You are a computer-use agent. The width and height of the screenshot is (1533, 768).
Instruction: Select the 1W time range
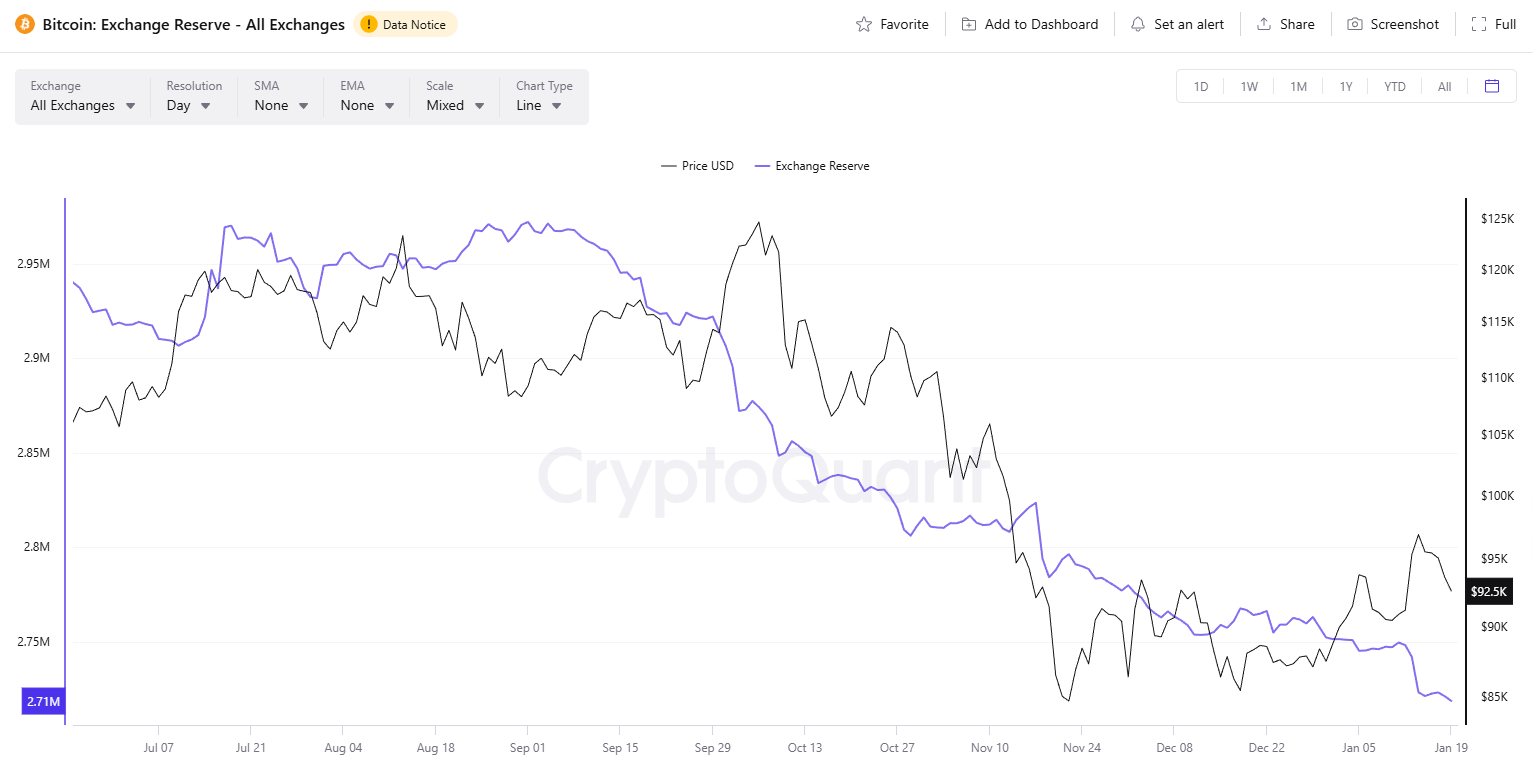pyautogui.click(x=1249, y=86)
